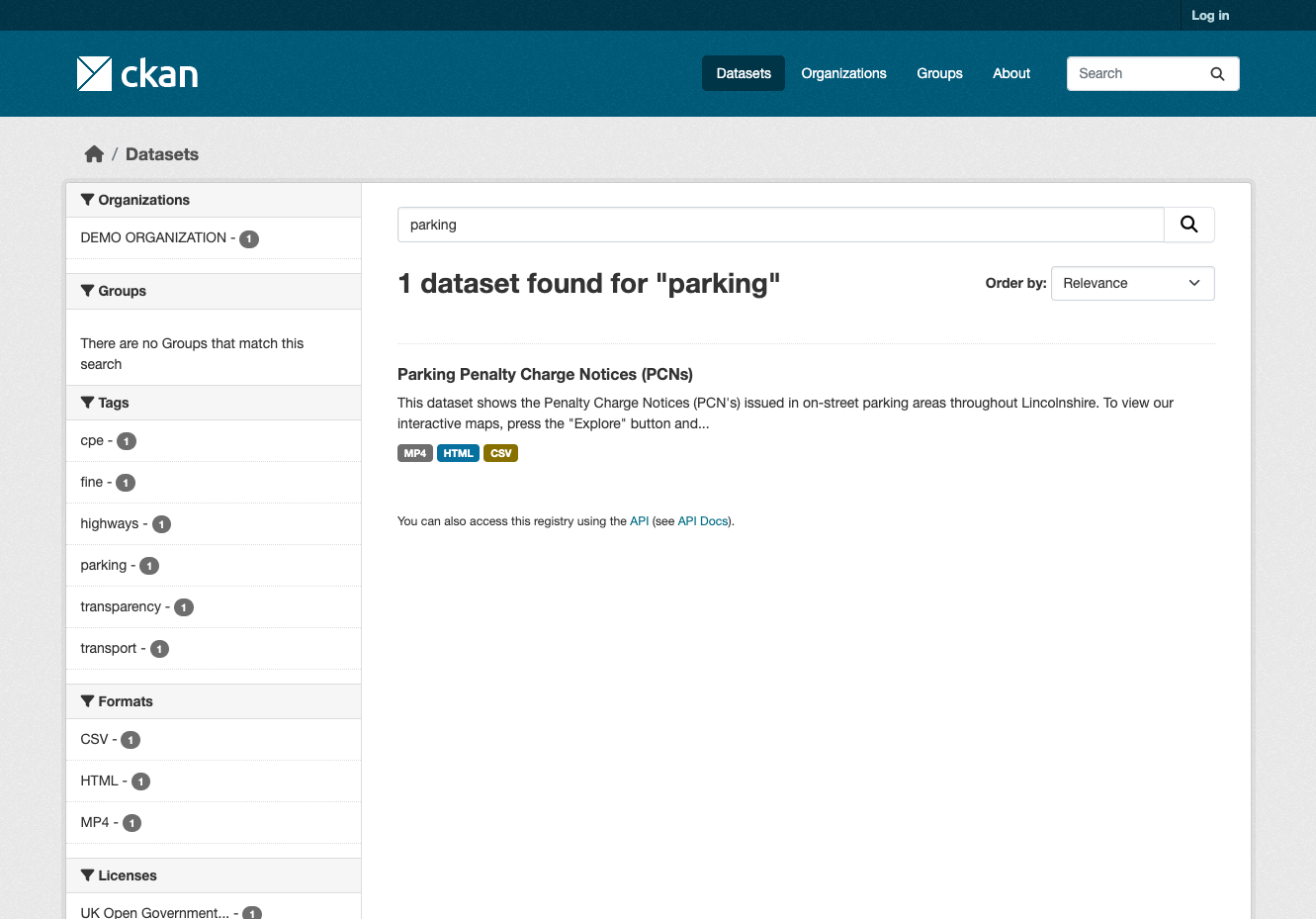Click the "Order by:" label
The width and height of the screenshot is (1316, 919).
click(x=1015, y=283)
